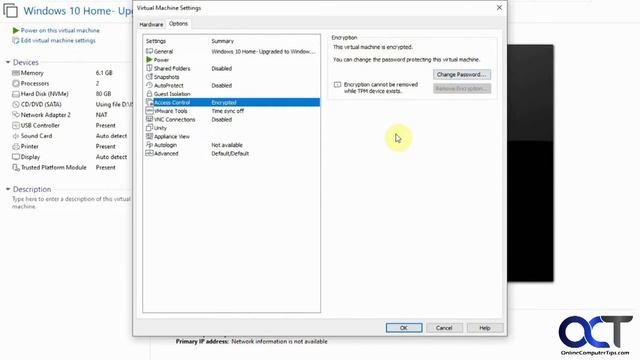Image resolution: width=640 pixels, height=360 pixels.
Task: Select the 'Autologin' setting row
Action: point(232,145)
